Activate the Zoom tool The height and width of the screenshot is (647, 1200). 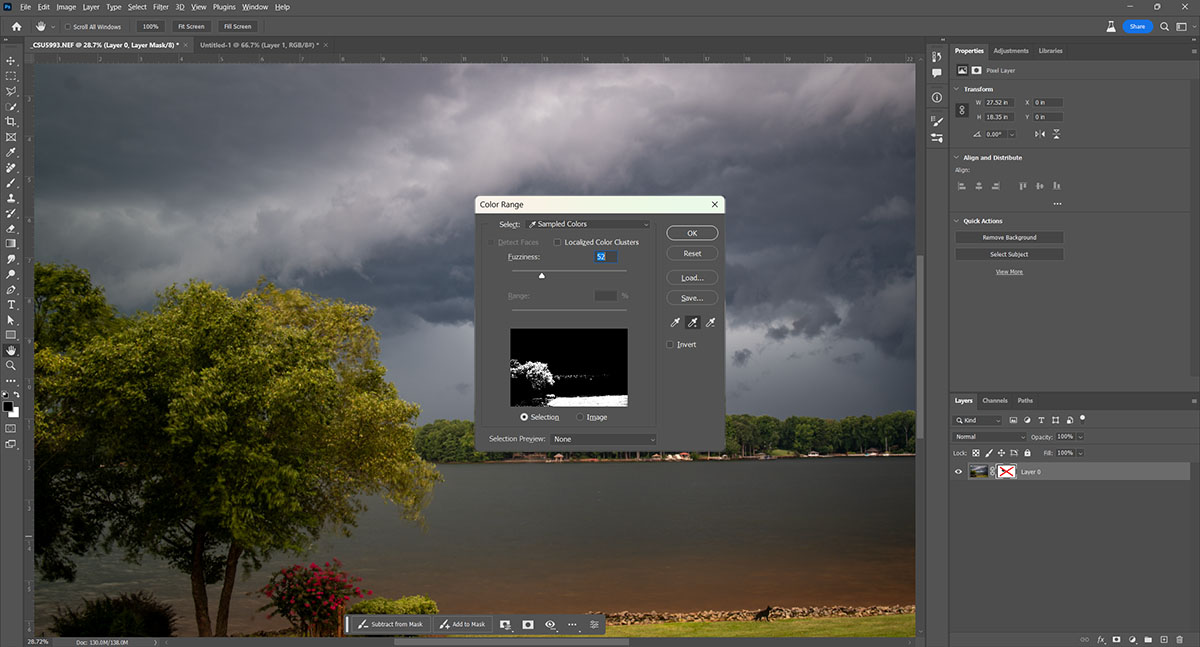[11, 366]
